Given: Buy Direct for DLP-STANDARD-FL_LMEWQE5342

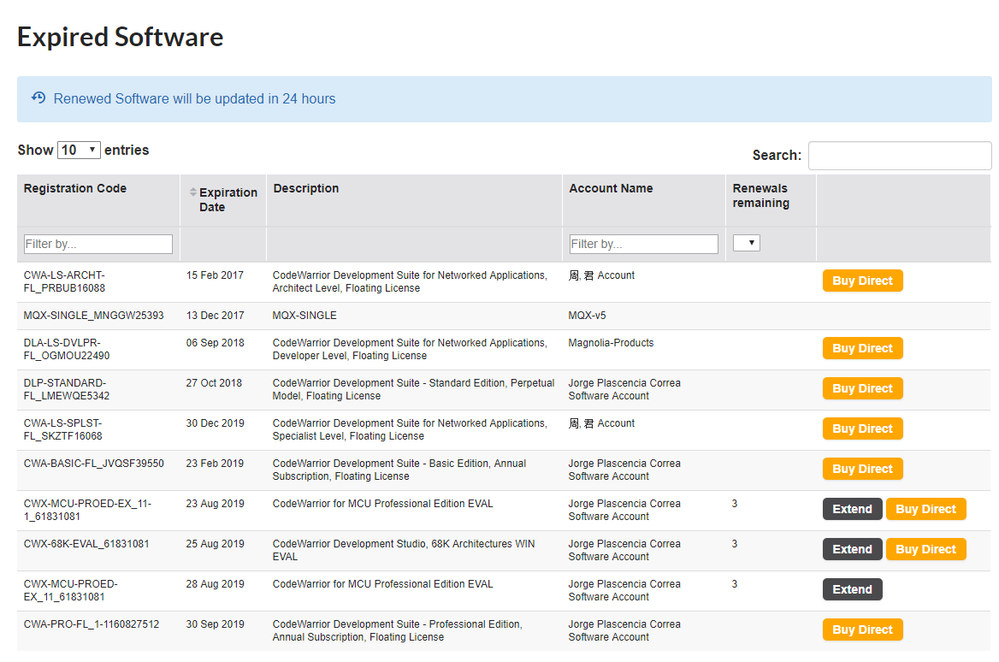Looking at the screenshot, I should [x=862, y=389].
